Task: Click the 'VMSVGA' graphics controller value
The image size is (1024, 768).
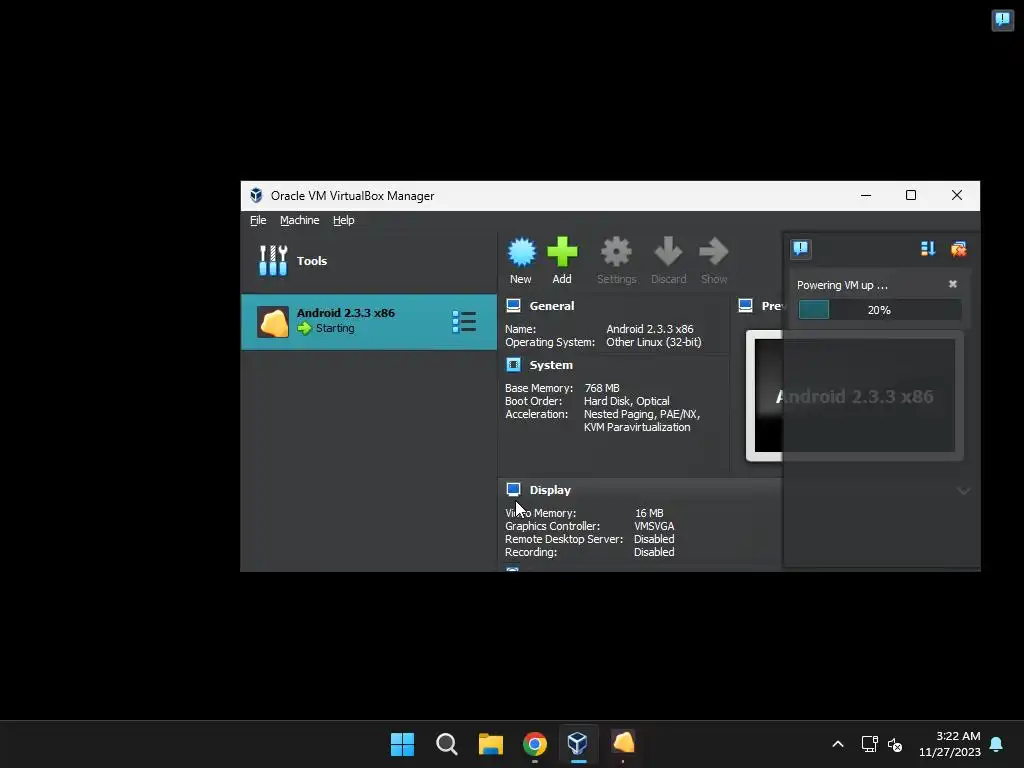Action: click(654, 526)
